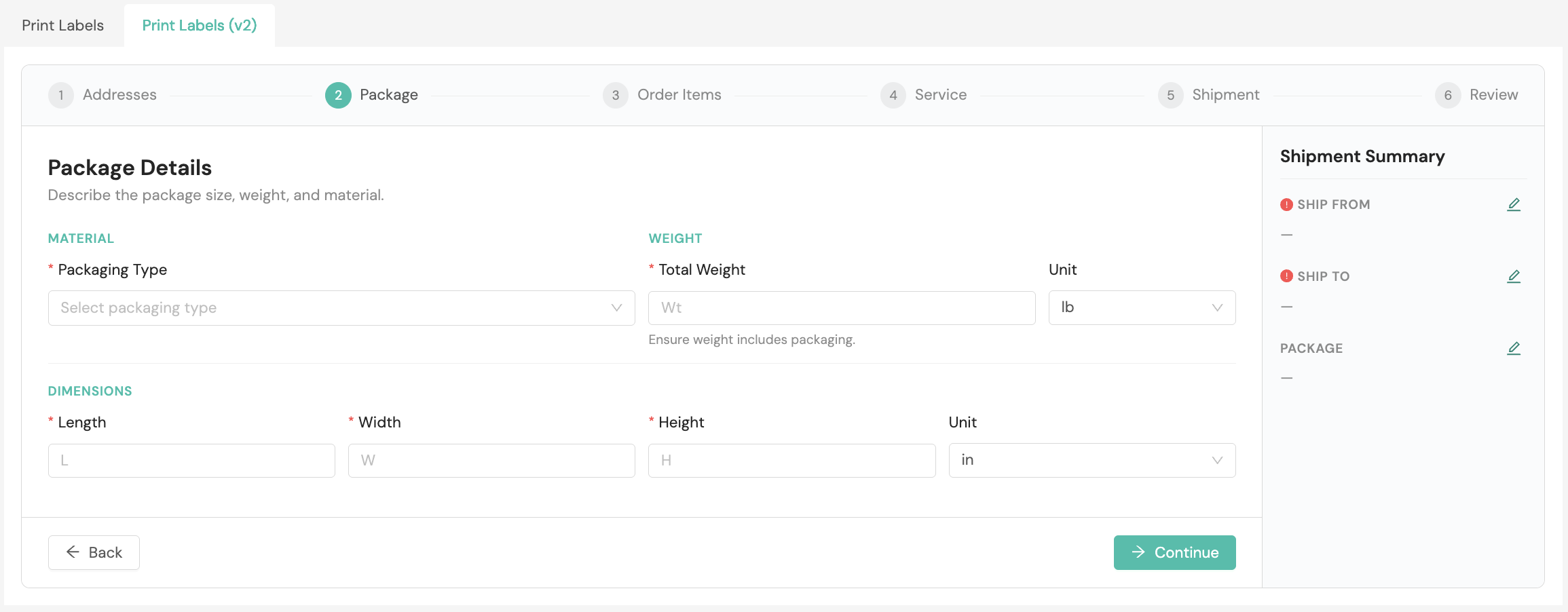Click step 6 circle for Review
Screen dimensions: 1568x612
coord(1448,95)
